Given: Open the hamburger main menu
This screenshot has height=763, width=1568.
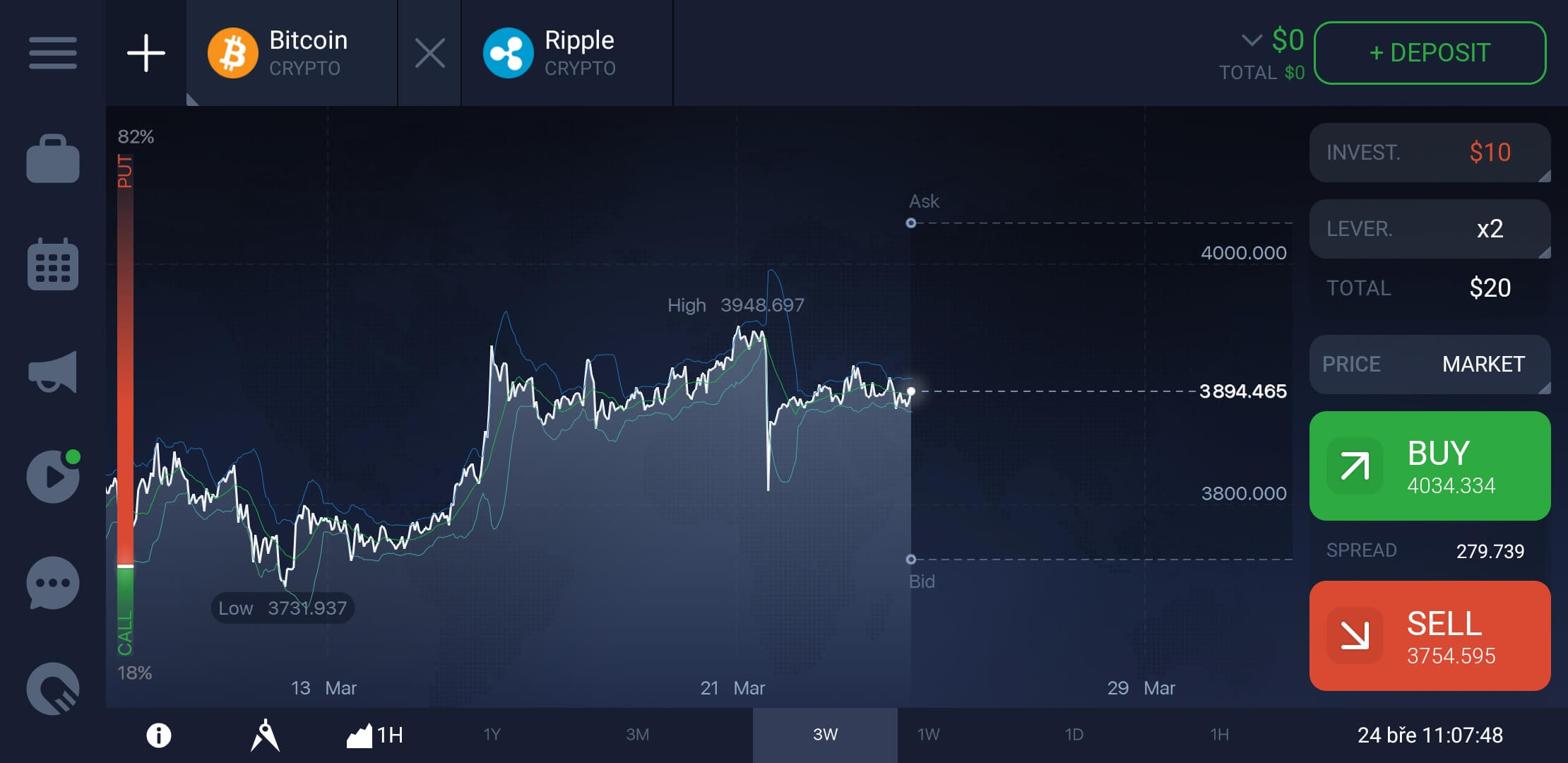Looking at the screenshot, I should tap(53, 53).
